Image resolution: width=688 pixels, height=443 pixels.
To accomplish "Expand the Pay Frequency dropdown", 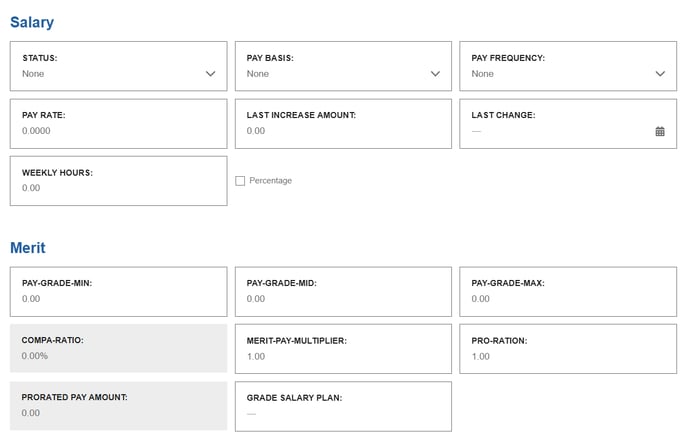I will point(568,66).
